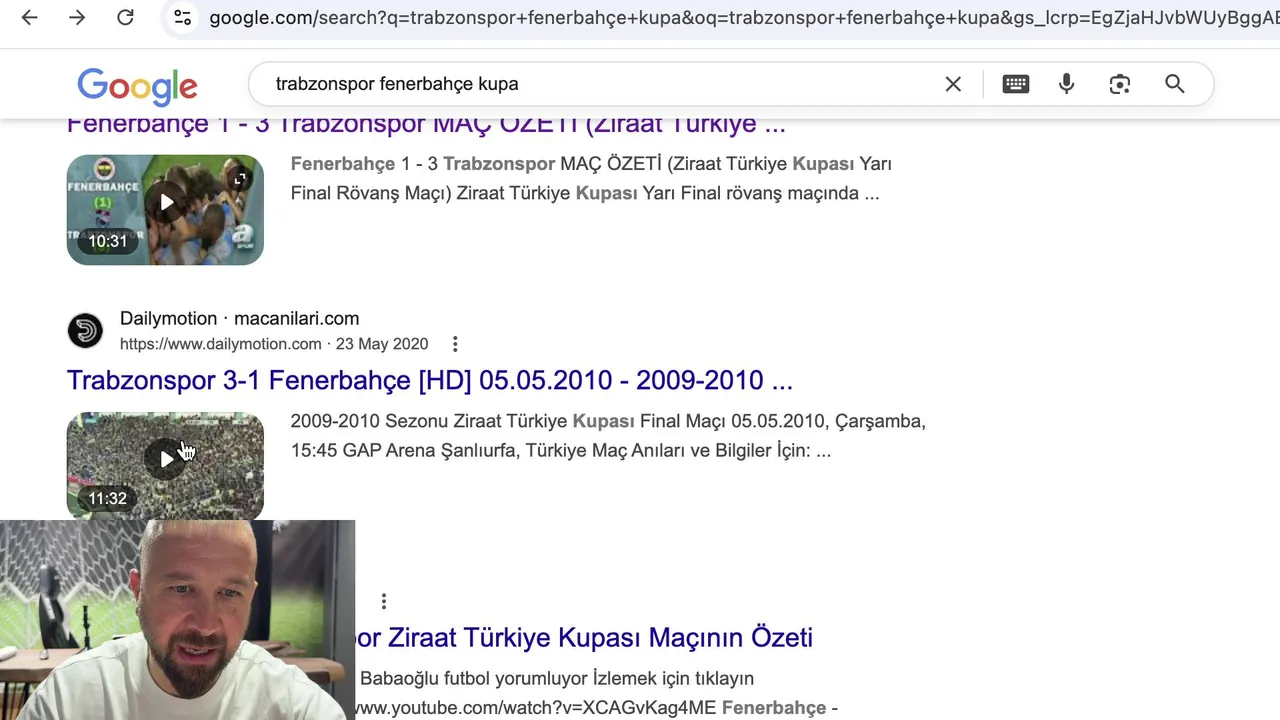Expand the preview icon on 10:31 thumbnail
Screen dimensions: 1280x720
240,179
